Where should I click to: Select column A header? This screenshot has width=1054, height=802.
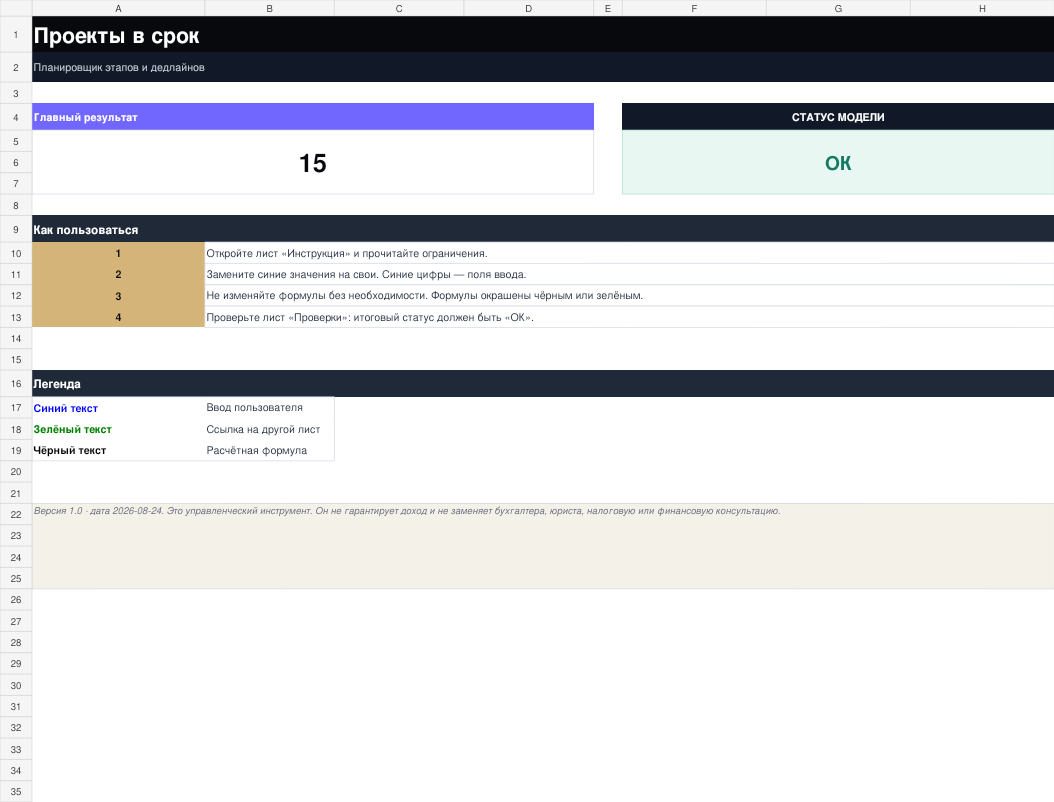(x=118, y=8)
